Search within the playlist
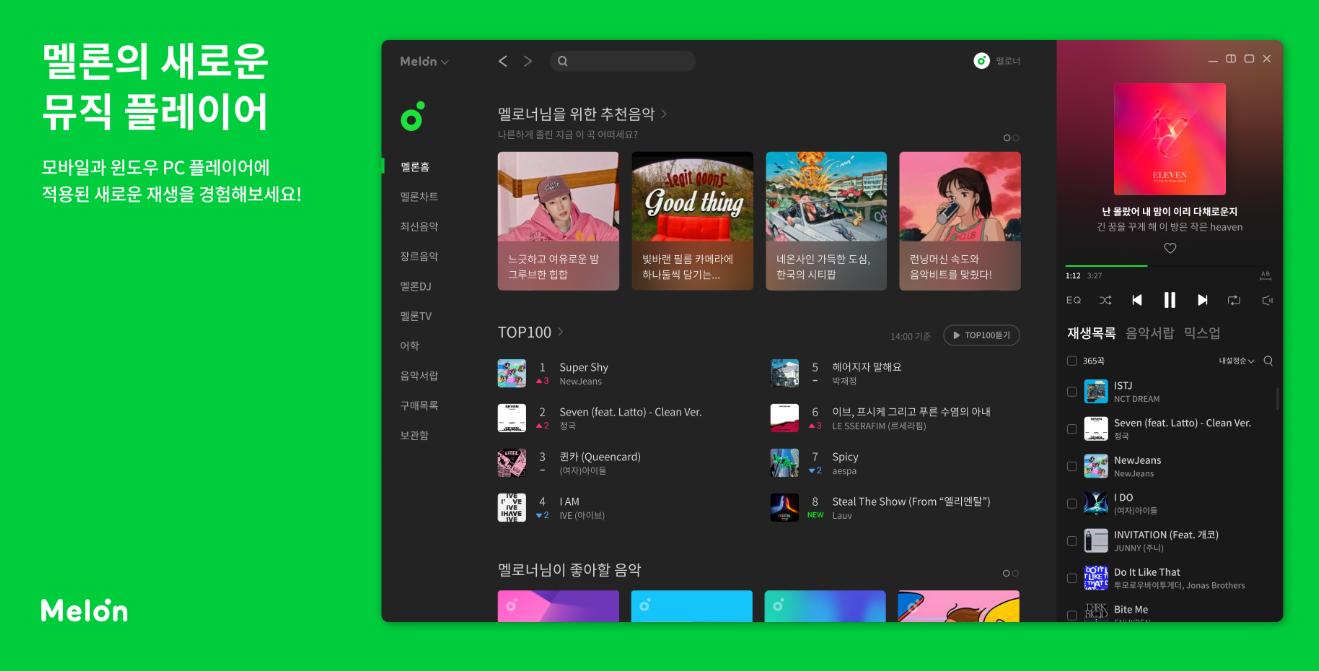The image size is (1319, 671). tap(1268, 361)
